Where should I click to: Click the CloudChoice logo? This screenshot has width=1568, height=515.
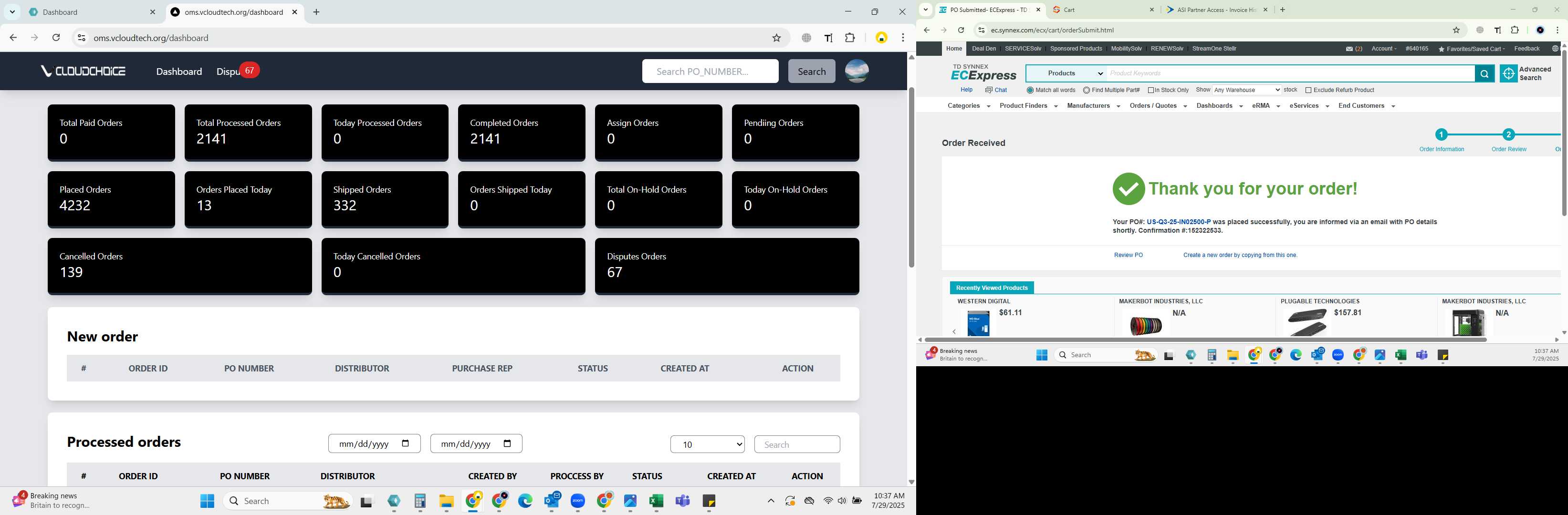83,71
